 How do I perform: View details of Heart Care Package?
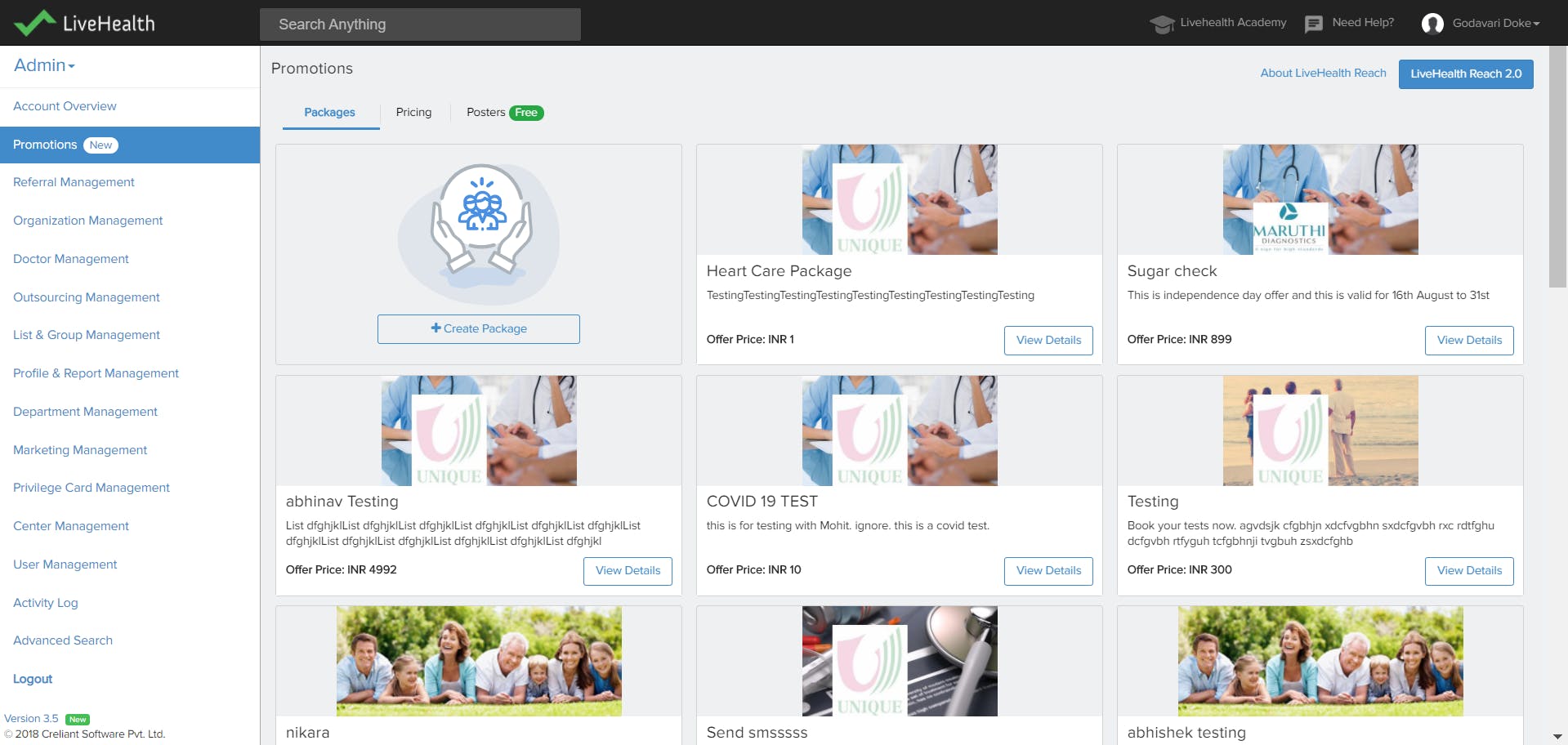1048,340
